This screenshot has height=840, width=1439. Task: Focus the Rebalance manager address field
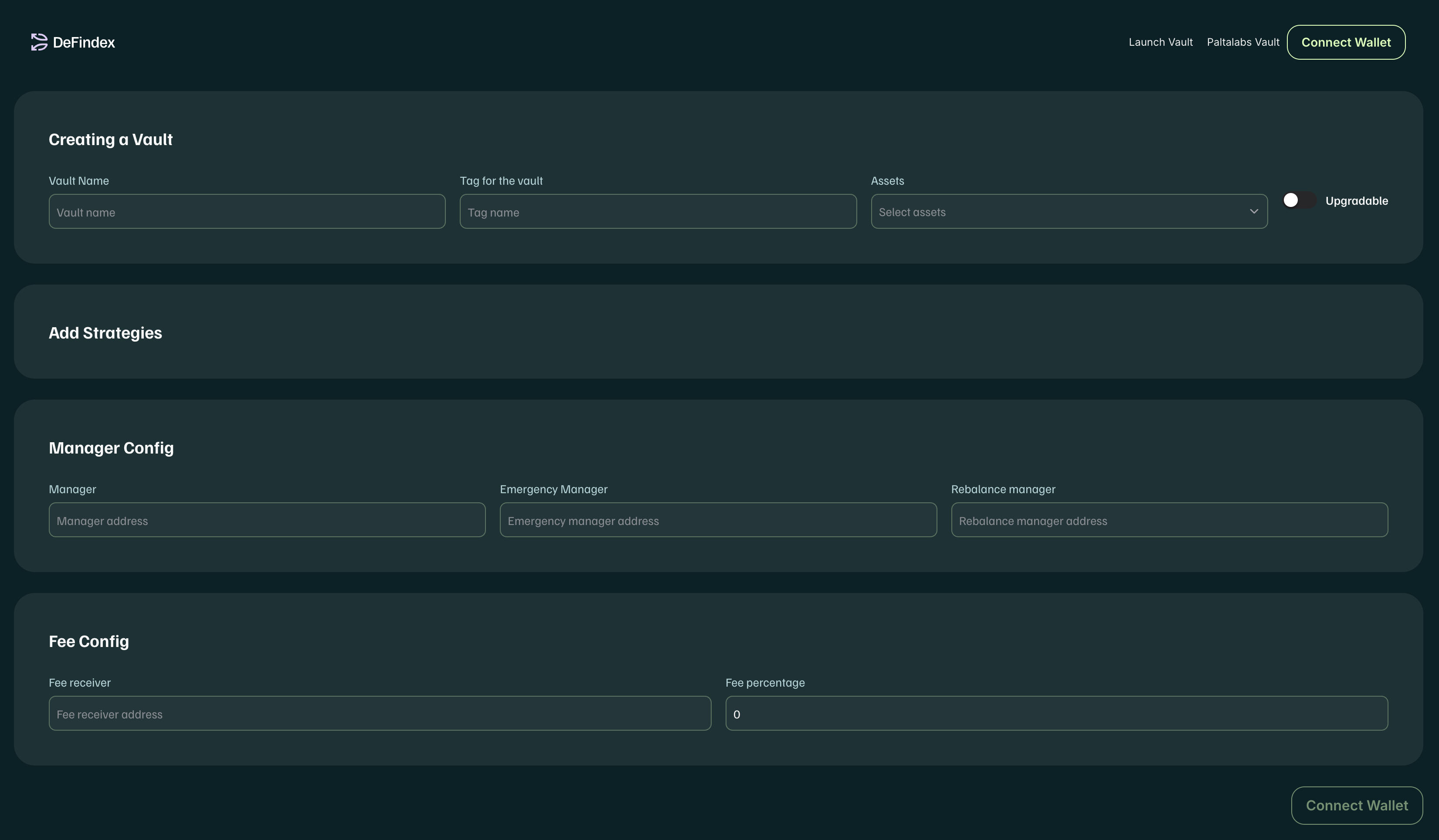pyautogui.click(x=1169, y=520)
